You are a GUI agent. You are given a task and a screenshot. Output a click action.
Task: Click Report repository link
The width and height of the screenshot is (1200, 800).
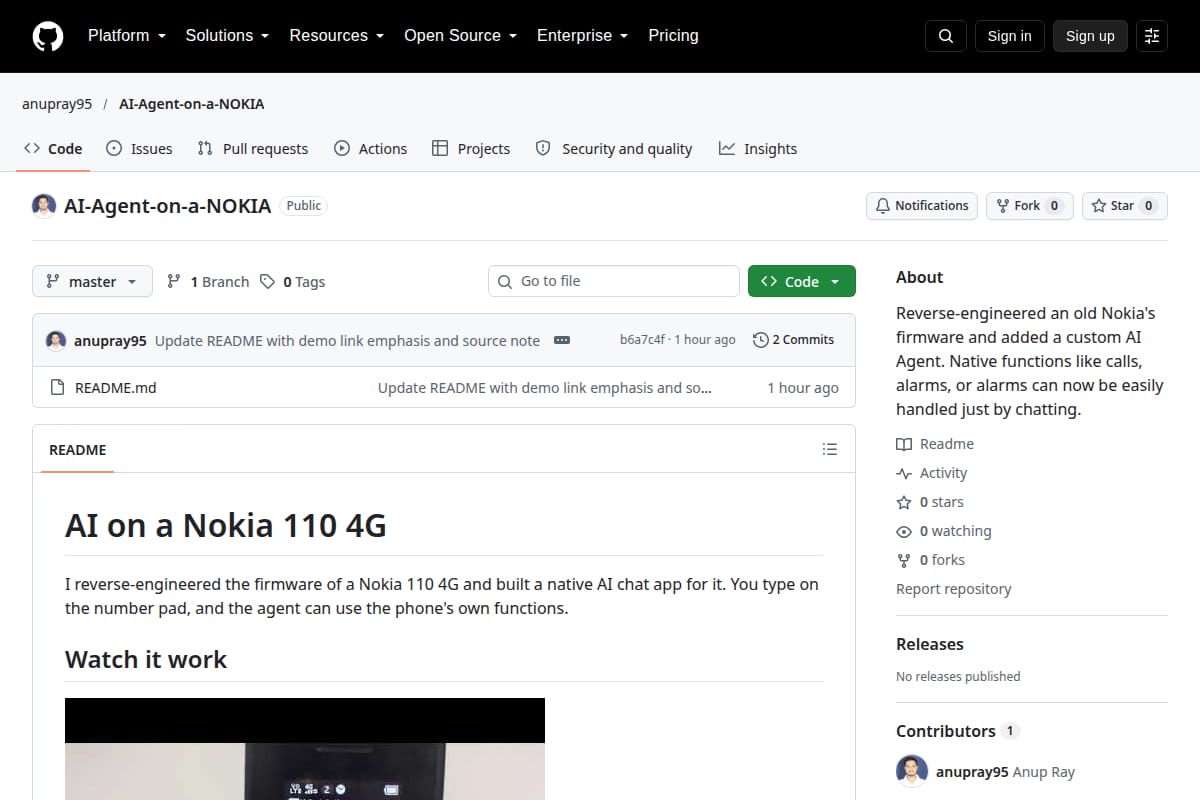pos(953,589)
